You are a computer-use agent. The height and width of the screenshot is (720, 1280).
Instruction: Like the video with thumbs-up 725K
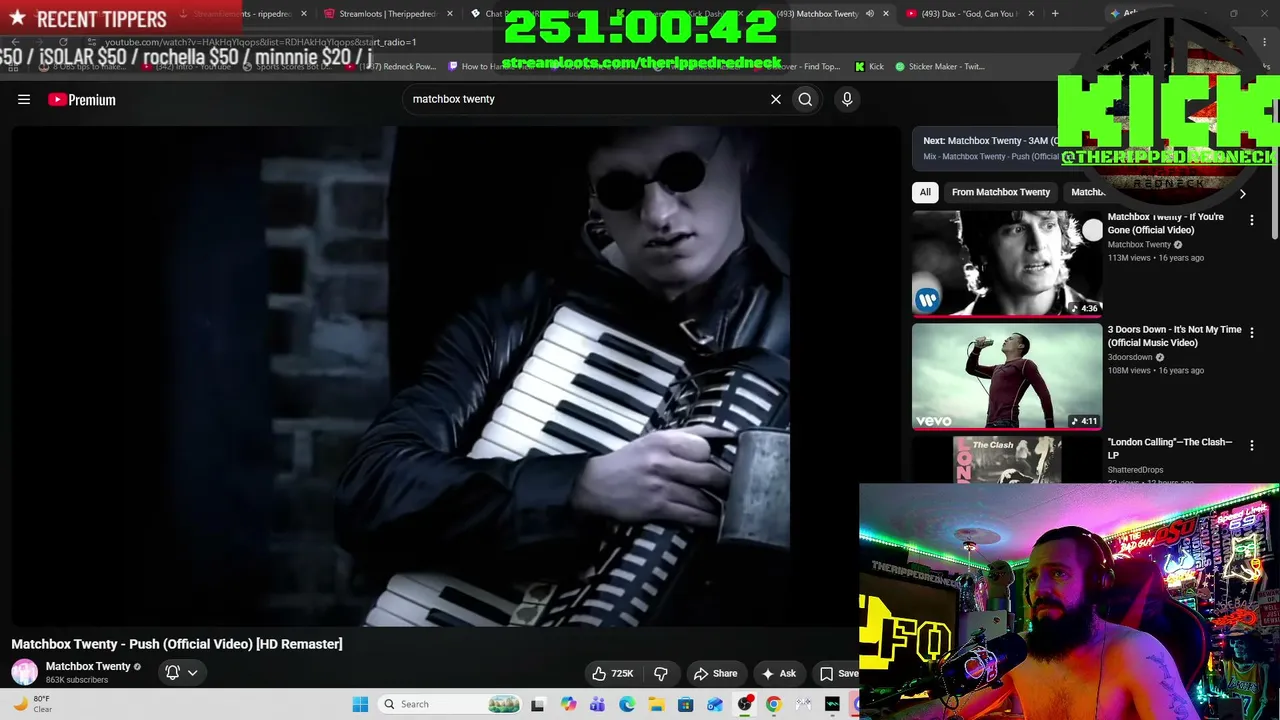pos(612,673)
